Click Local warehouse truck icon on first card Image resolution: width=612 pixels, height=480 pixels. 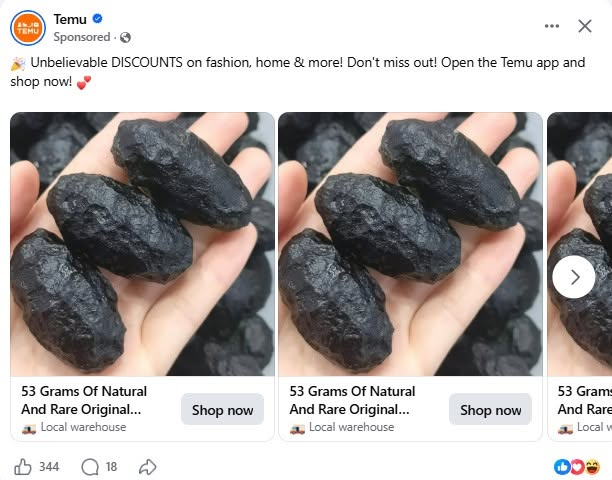pos(29,429)
